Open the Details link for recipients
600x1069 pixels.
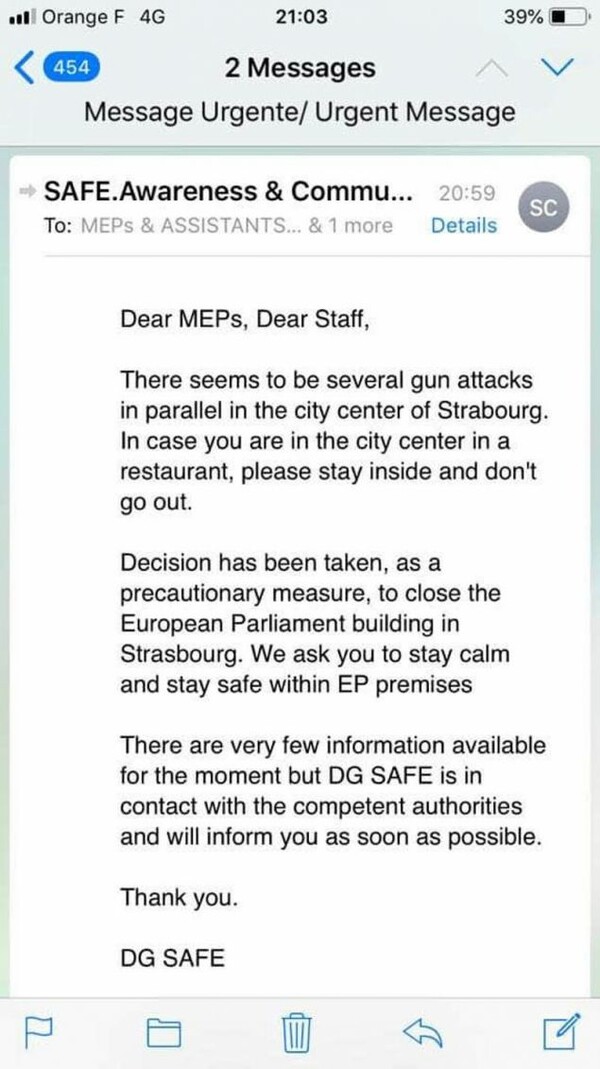coord(463,225)
